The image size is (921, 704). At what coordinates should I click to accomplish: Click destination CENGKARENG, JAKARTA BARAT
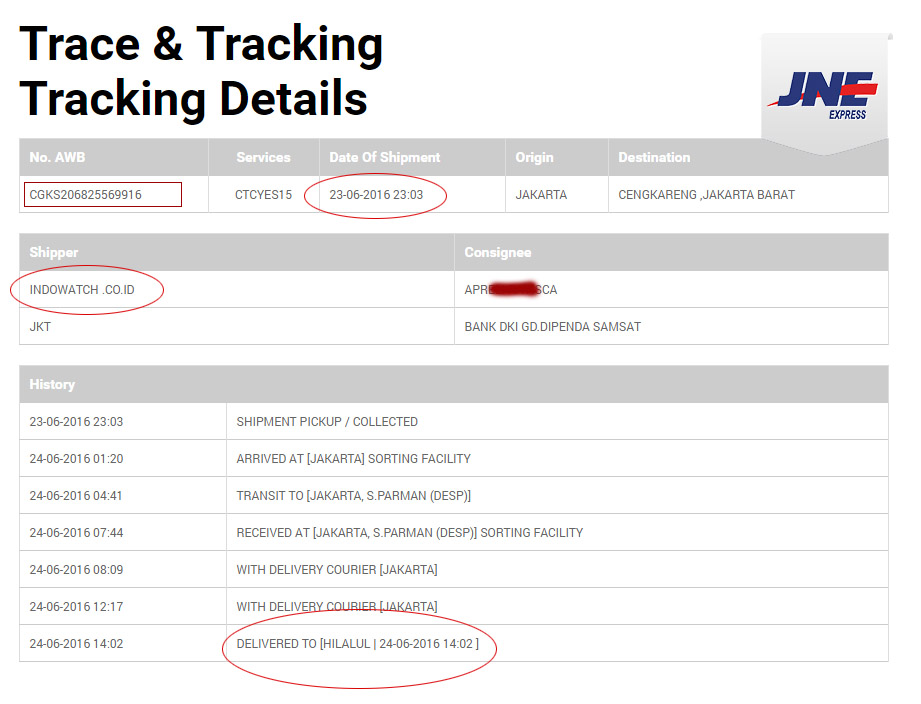coord(706,195)
